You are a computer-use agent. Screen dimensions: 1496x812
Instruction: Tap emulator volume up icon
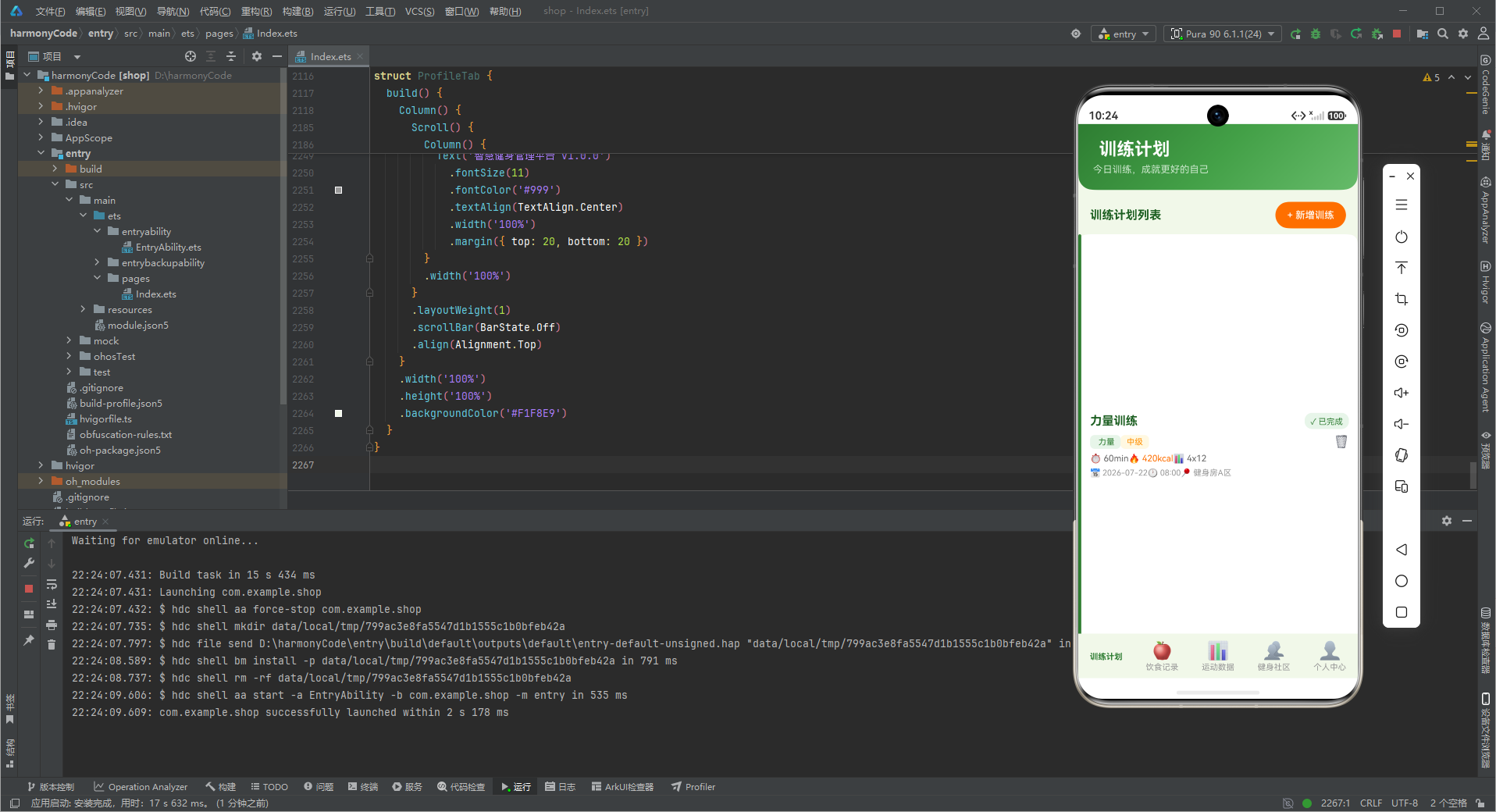pos(1402,393)
